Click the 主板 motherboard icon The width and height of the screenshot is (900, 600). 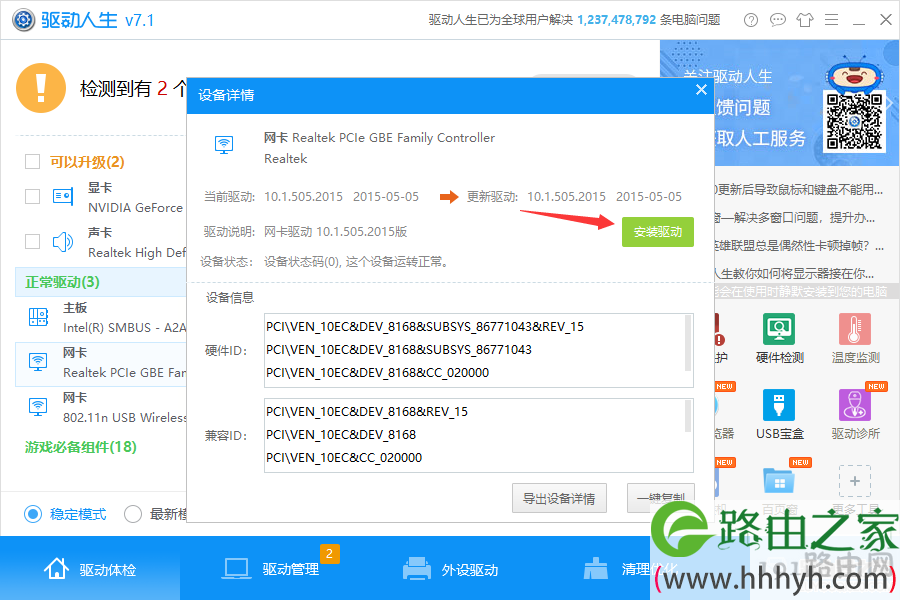coord(38,316)
